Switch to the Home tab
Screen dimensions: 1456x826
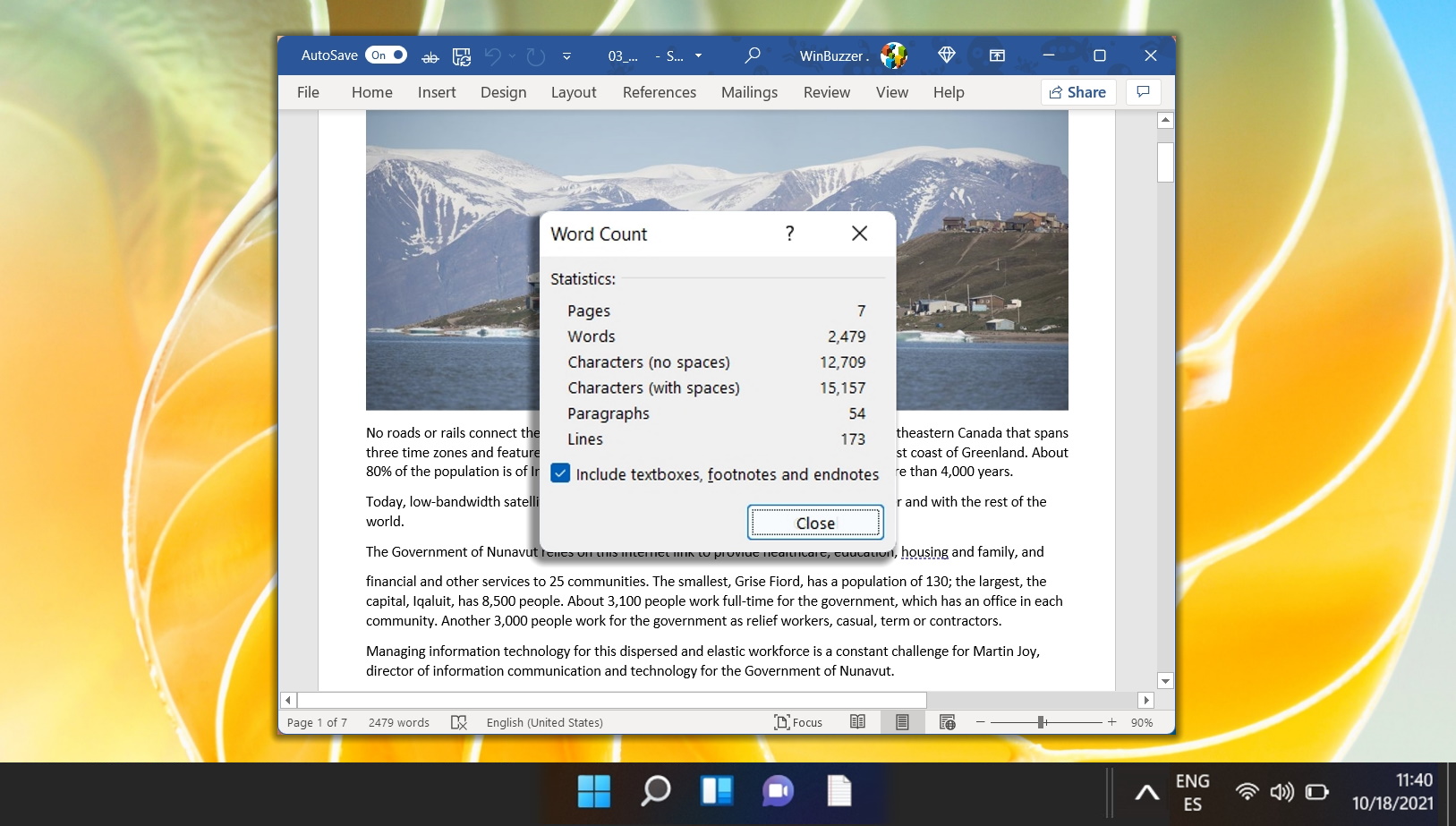pyautogui.click(x=372, y=92)
